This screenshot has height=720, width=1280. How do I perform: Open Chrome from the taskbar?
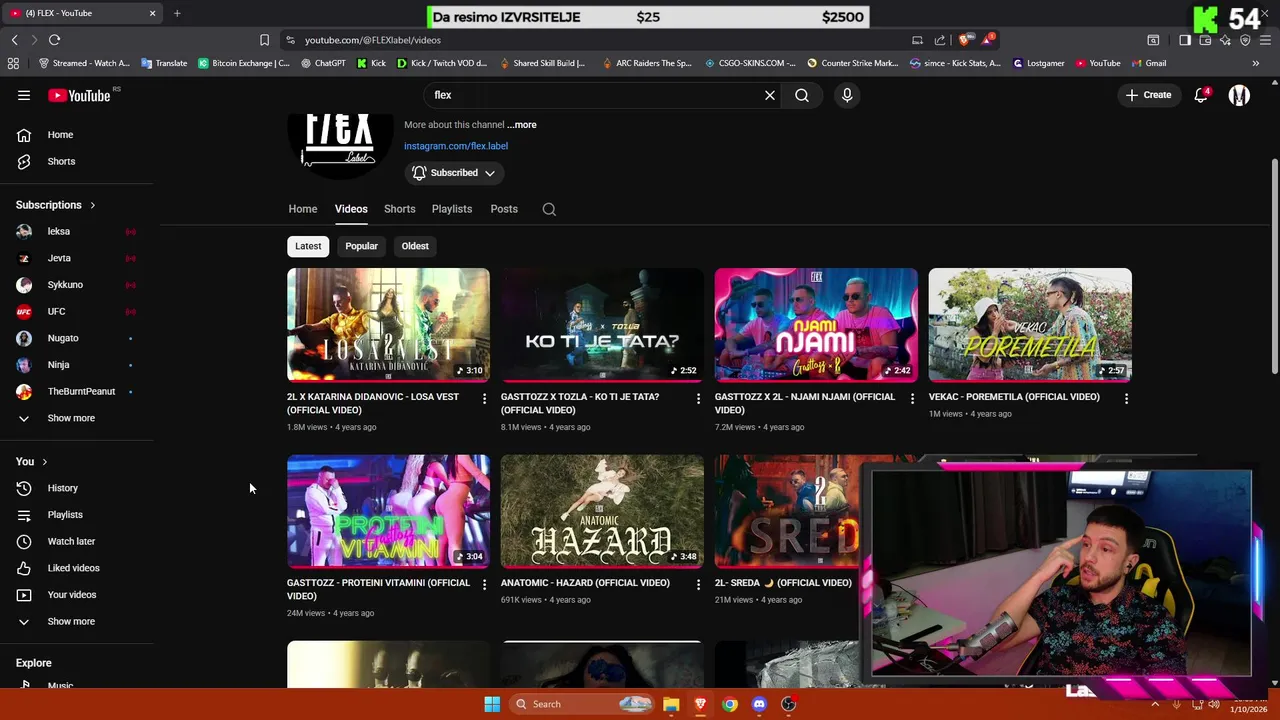[730, 704]
